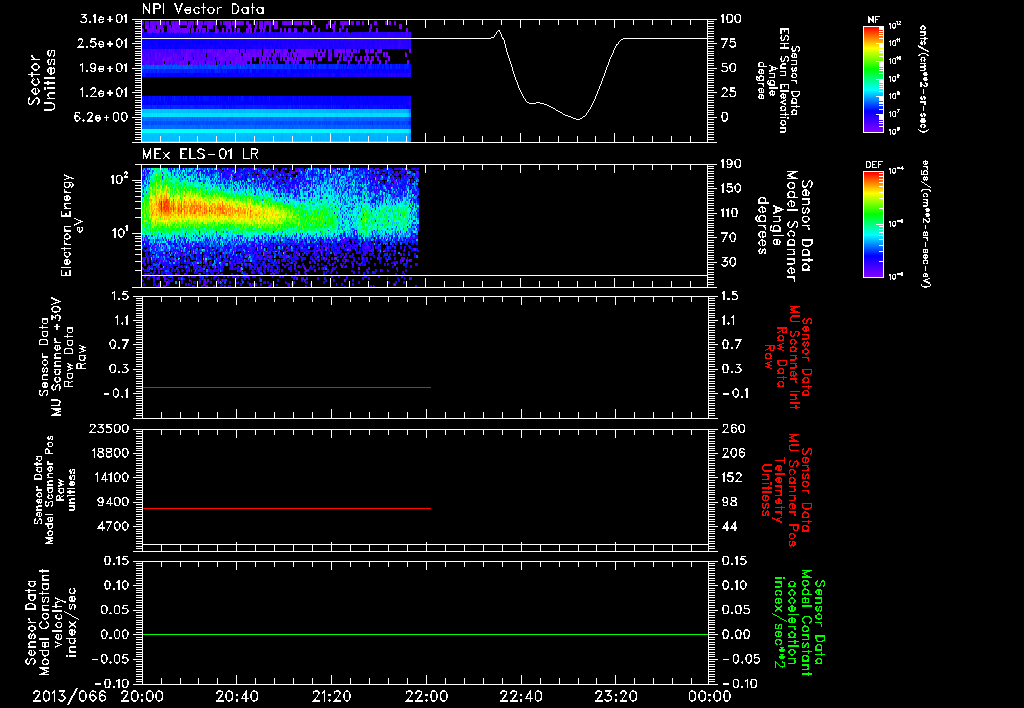Image resolution: width=1024 pixels, height=708 pixels.
Task: Click the '98' telemetry tick value
Action: (729, 502)
